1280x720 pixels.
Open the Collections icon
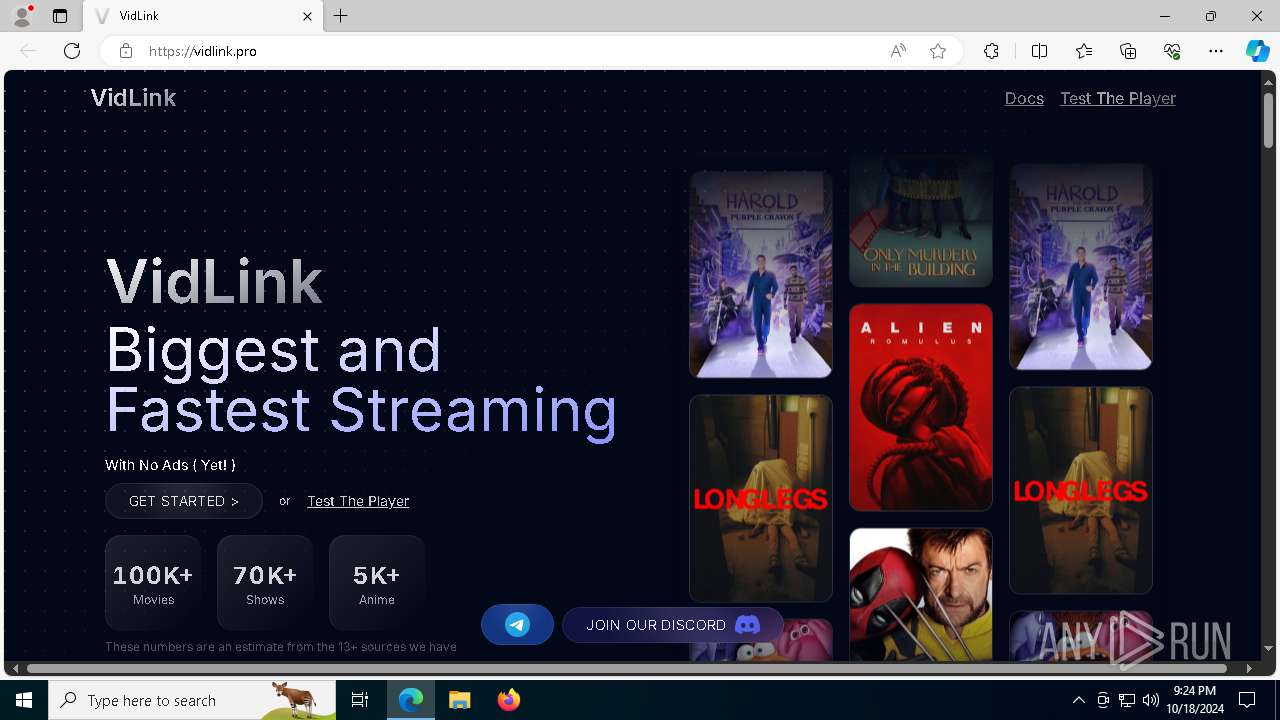(1128, 51)
